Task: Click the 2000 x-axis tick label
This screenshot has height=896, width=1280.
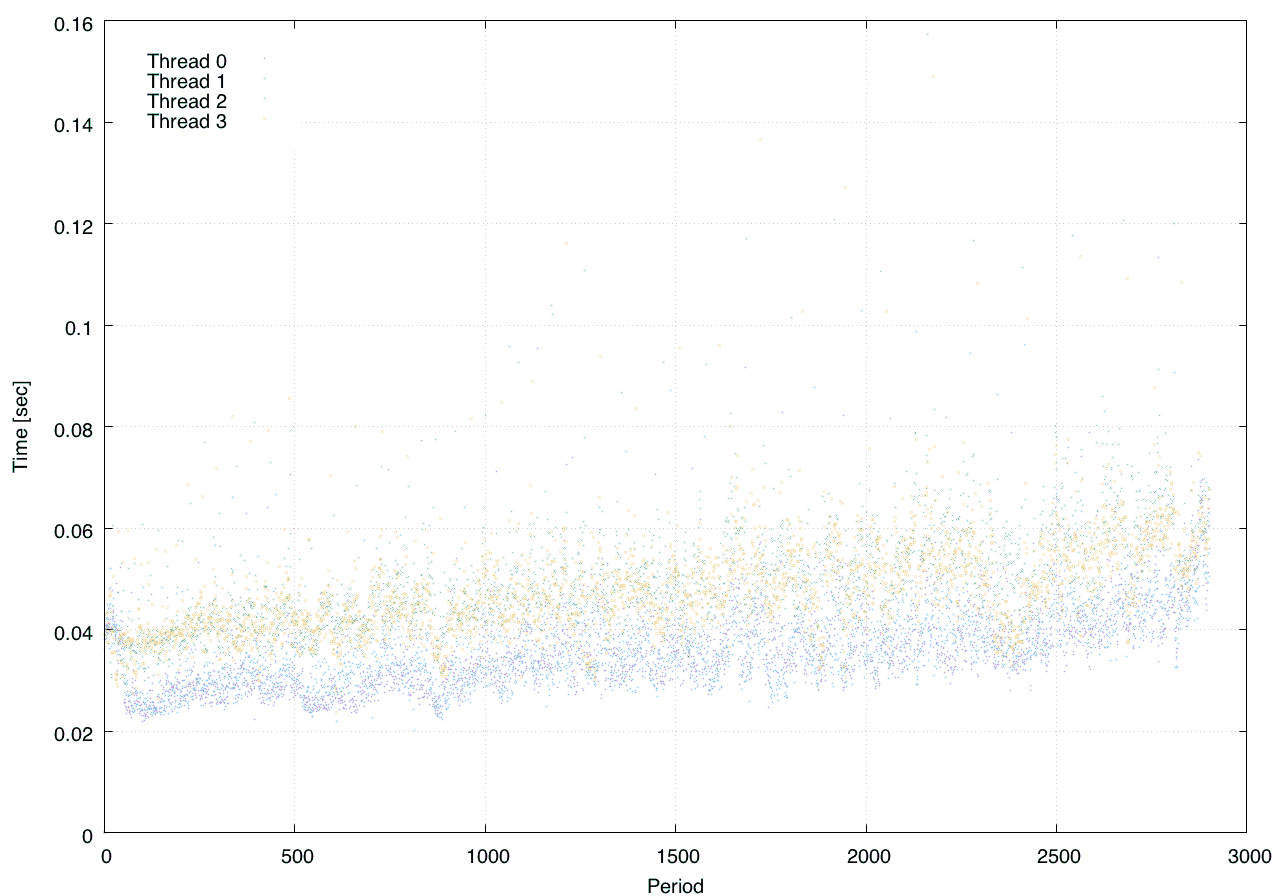Action: 865,856
